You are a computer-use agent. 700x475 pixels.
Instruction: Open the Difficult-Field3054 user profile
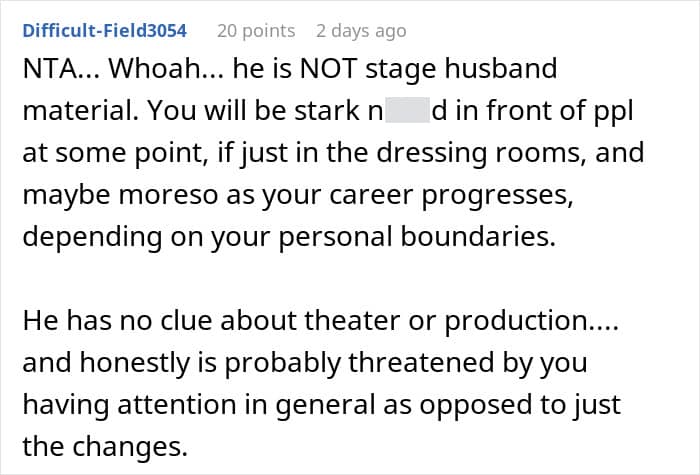tap(104, 31)
